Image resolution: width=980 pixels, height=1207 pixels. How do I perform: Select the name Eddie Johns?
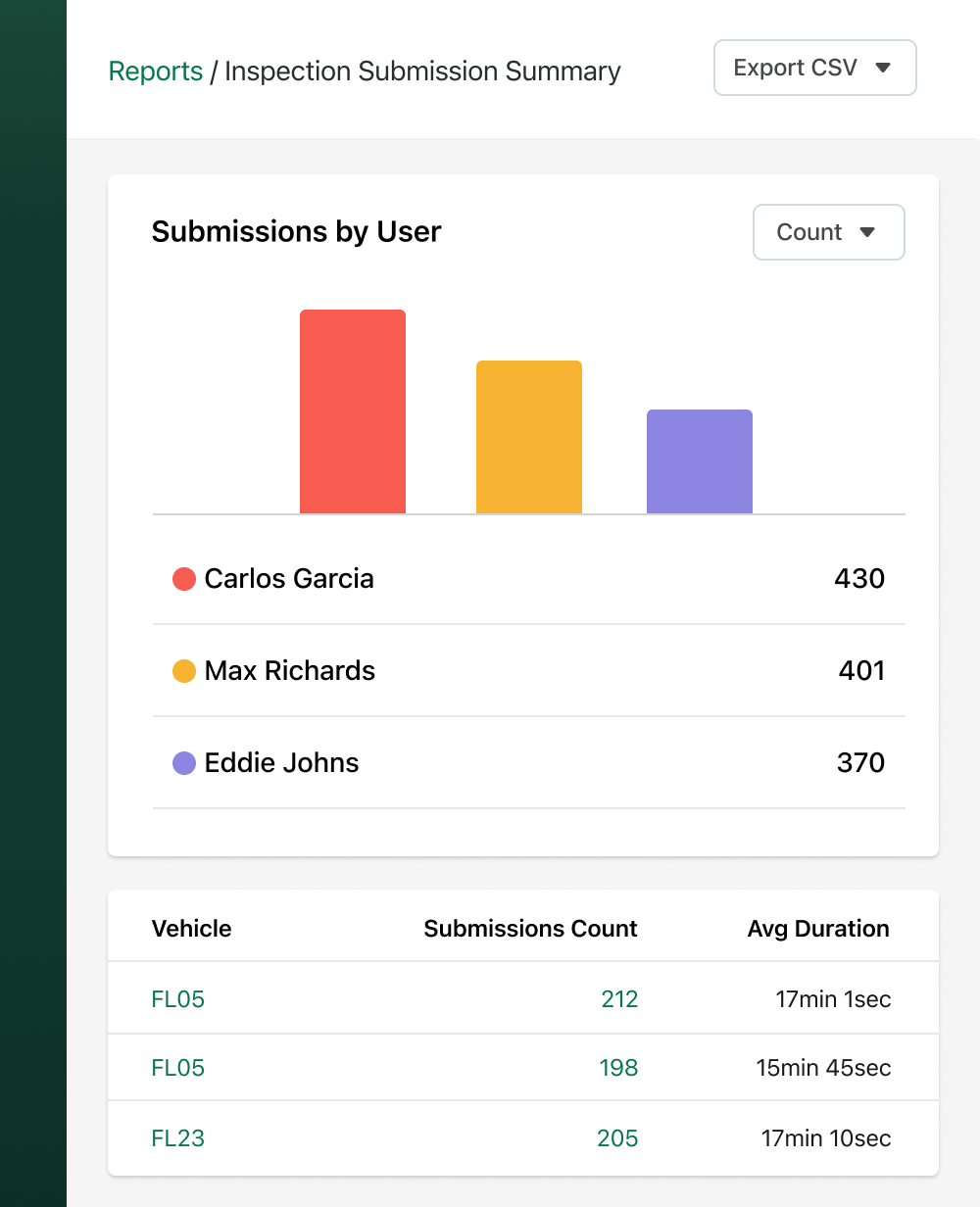[282, 762]
